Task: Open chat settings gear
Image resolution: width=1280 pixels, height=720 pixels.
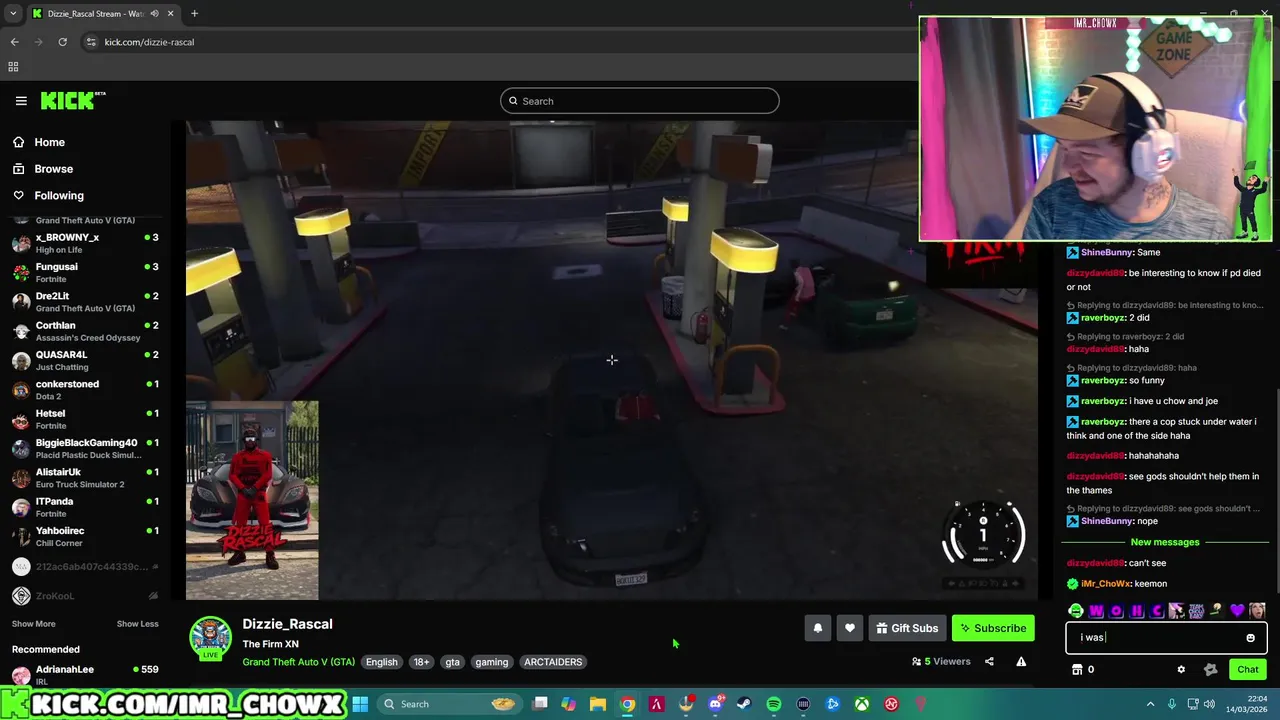Action: (1181, 670)
